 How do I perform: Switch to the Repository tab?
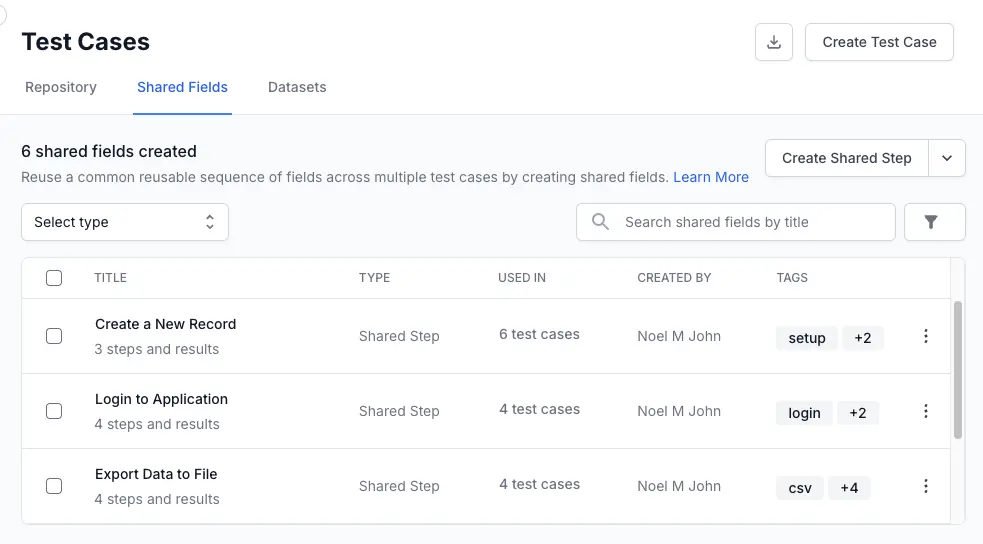pyautogui.click(x=61, y=87)
